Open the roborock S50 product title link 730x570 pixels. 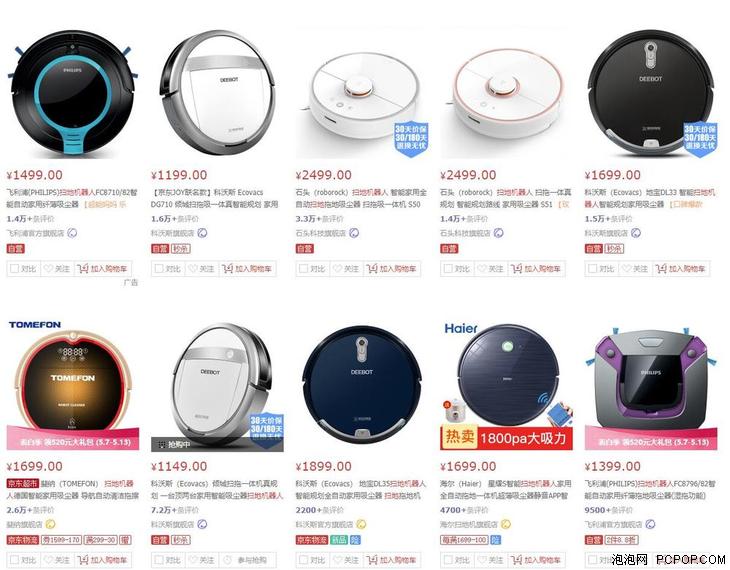pyautogui.click(x=361, y=198)
